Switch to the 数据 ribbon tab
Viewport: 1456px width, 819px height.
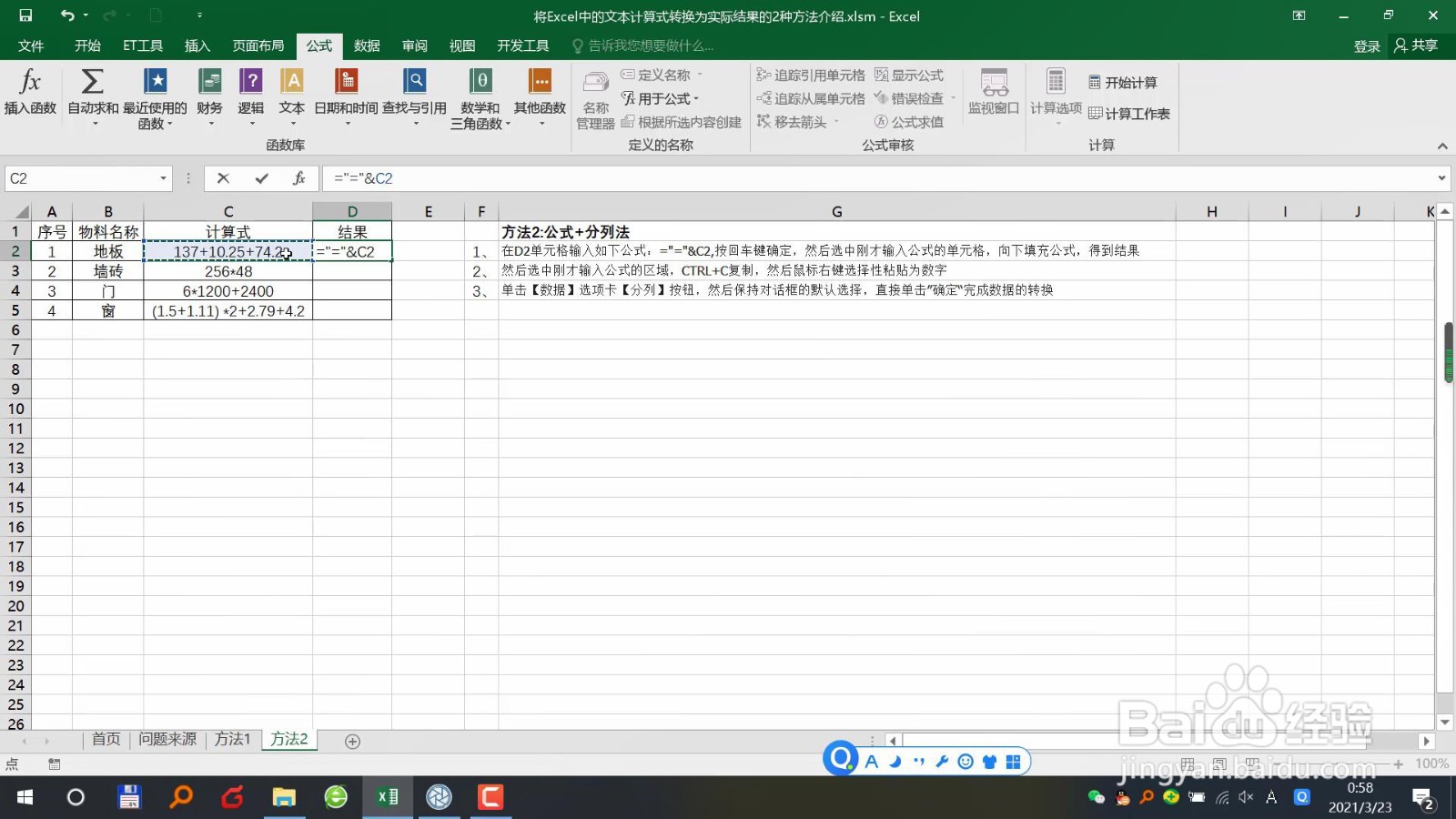coord(367,45)
